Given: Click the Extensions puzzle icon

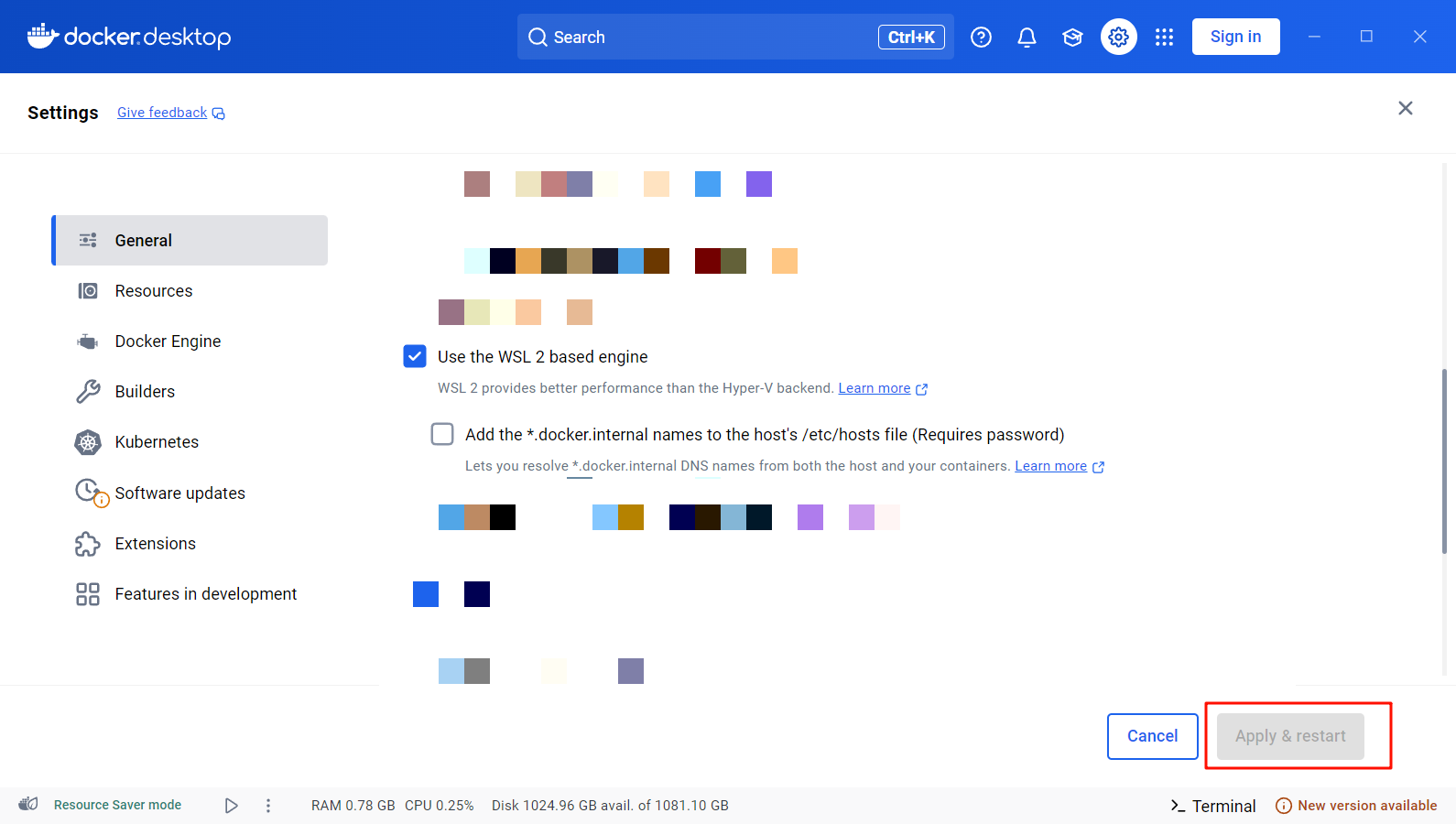Looking at the screenshot, I should (88, 544).
